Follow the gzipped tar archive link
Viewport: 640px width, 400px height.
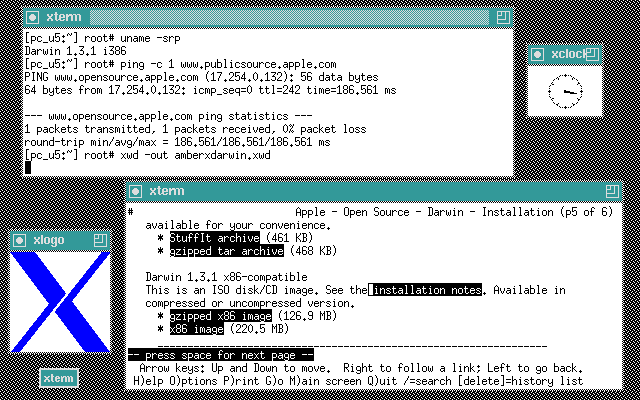(x=227, y=251)
